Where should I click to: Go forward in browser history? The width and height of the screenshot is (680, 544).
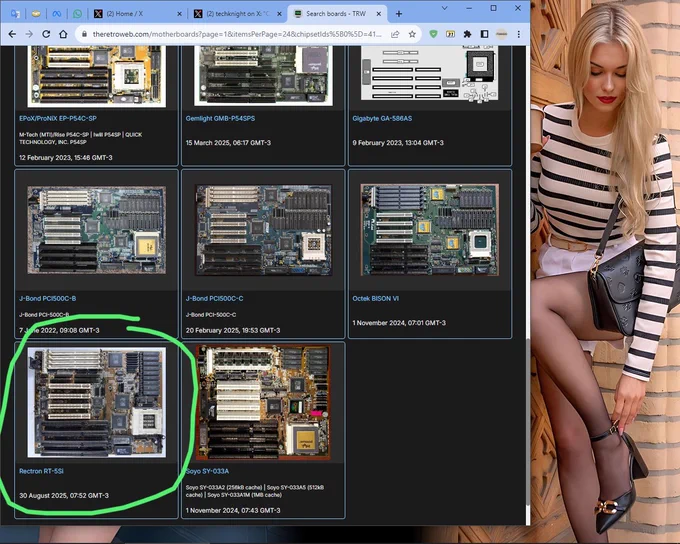click(29, 34)
